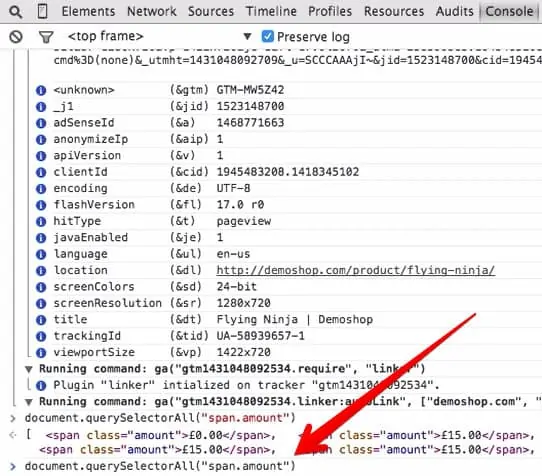Click the info icon beside _j1
Viewport: 542px width, 476px height.
pyautogui.click(x=41, y=106)
